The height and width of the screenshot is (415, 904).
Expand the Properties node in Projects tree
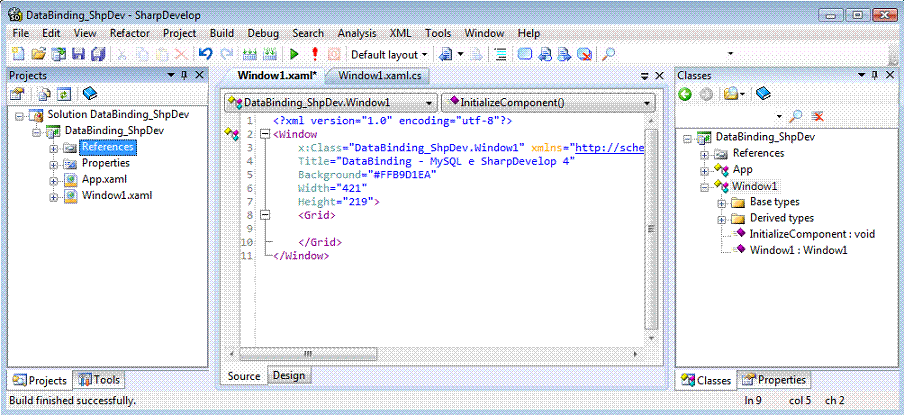pos(55,164)
